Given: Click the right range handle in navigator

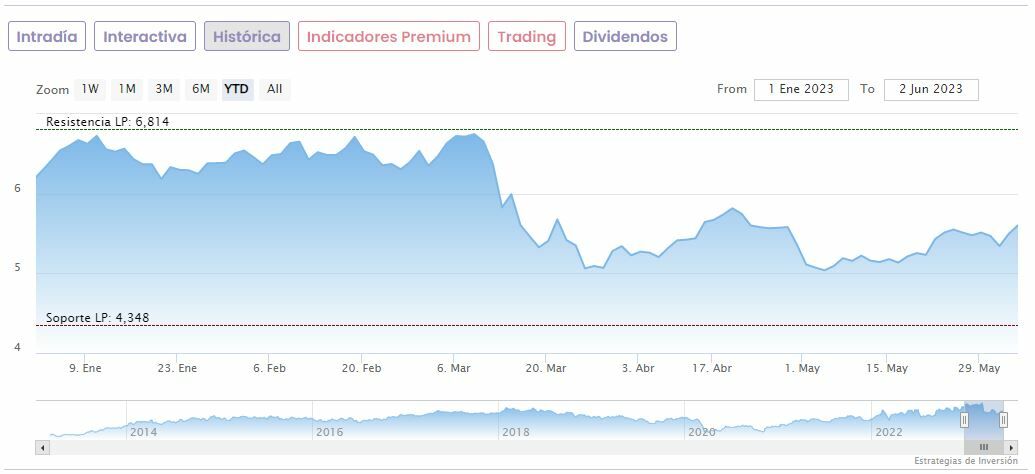Looking at the screenshot, I should click(x=1003, y=421).
